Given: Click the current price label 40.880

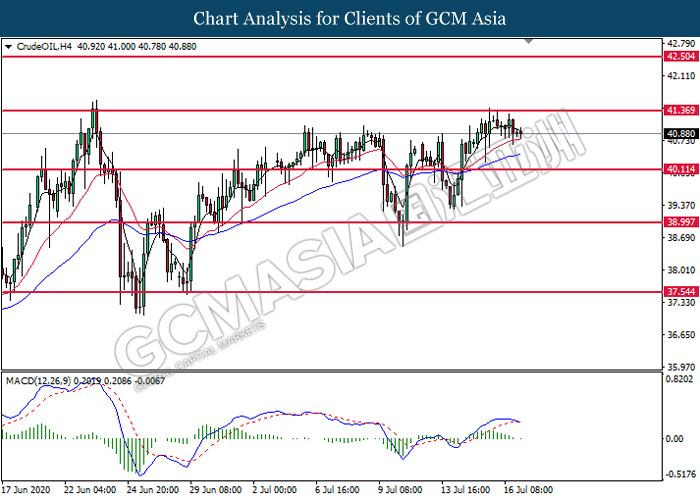Looking at the screenshot, I should (680, 133).
